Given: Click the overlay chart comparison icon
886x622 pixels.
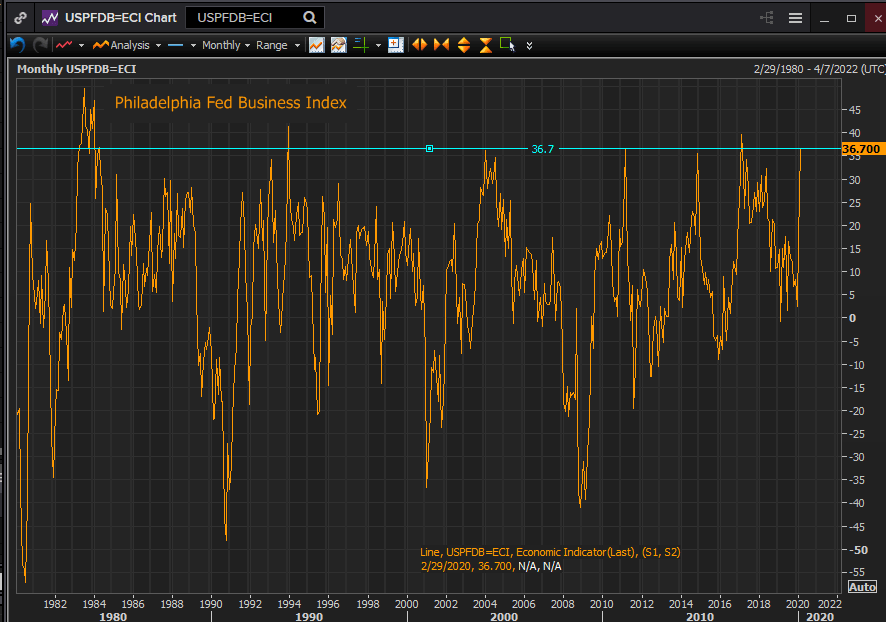Looking at the screenshot, I should (338, 45).
